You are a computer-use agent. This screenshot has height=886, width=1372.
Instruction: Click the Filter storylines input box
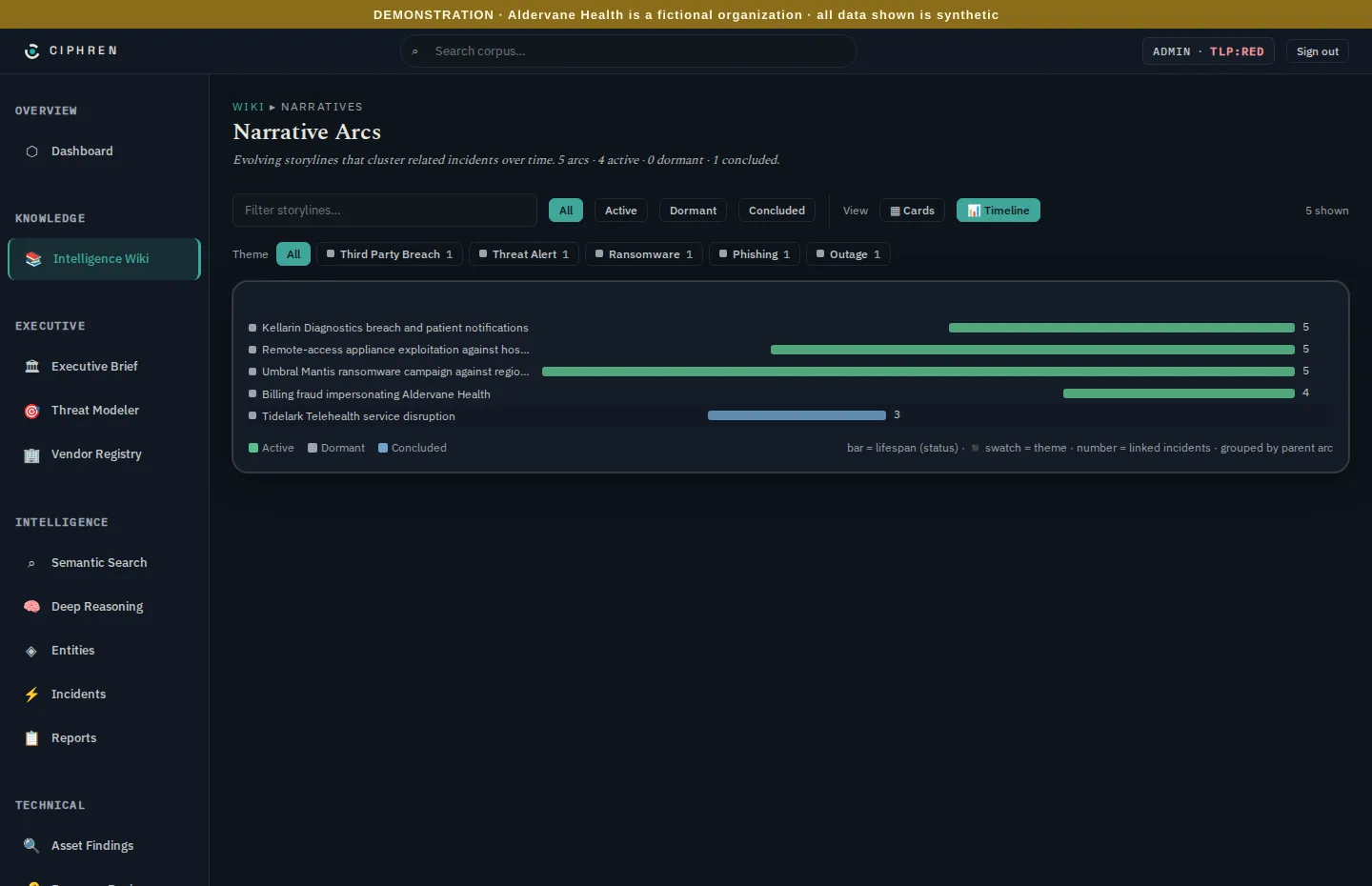385,211
